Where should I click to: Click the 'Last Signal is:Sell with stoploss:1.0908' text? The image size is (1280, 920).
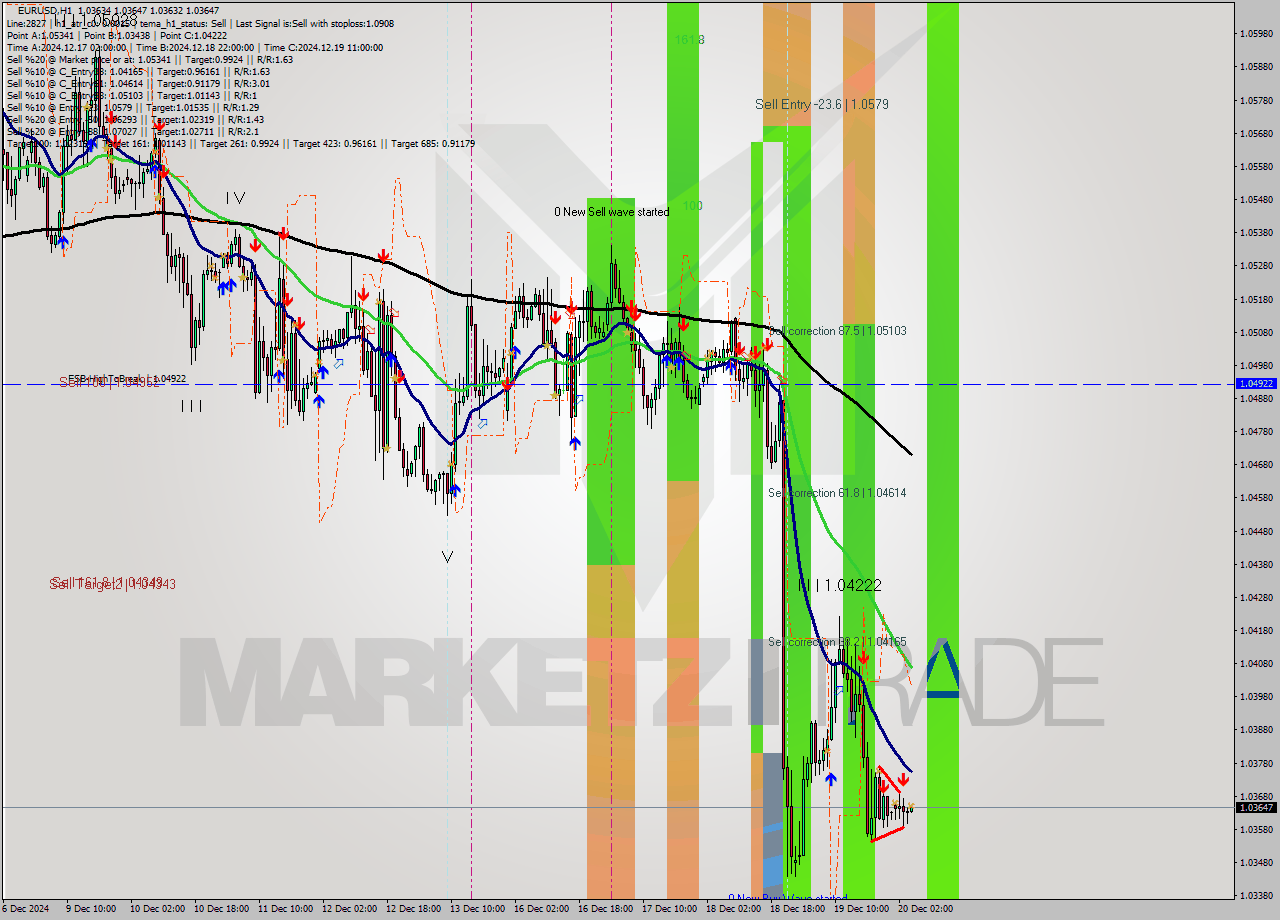point(313,23)
